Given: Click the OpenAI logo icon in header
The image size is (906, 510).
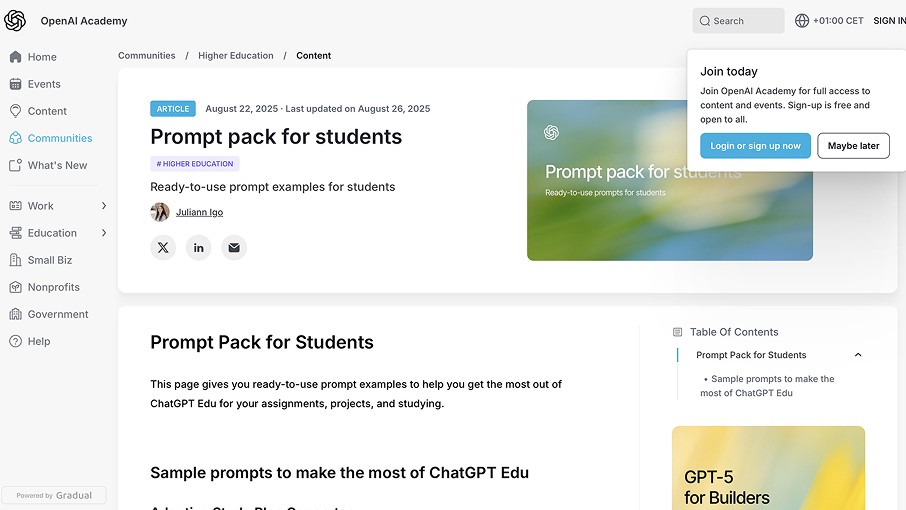Looking at the screenshot, I should pos(15,21).
